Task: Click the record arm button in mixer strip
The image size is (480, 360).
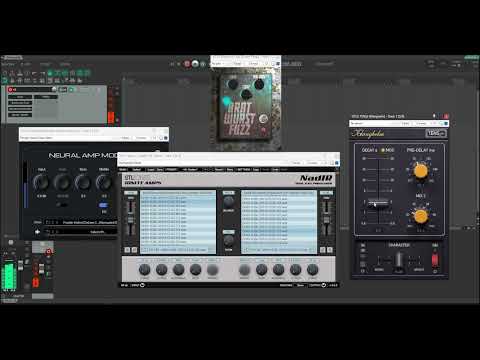Action: pos(49,252)
